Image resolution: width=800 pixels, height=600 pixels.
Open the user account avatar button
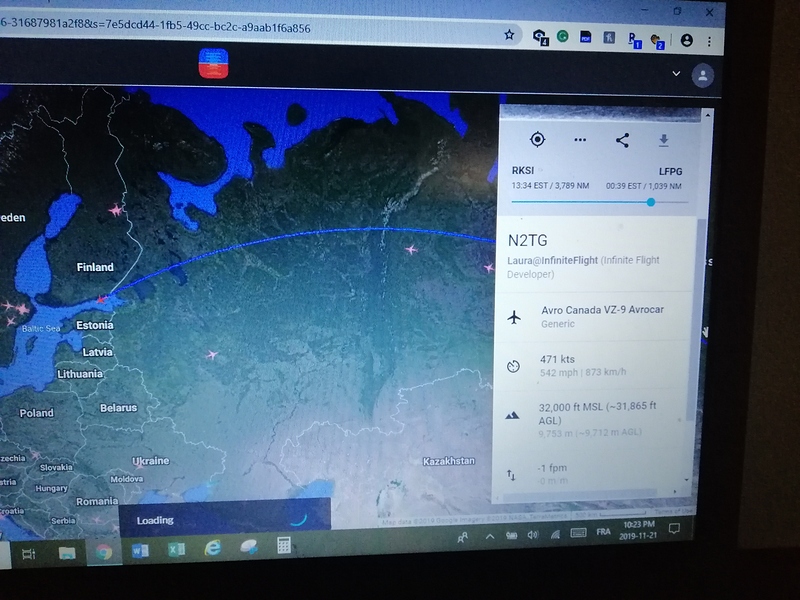(703, 76)
